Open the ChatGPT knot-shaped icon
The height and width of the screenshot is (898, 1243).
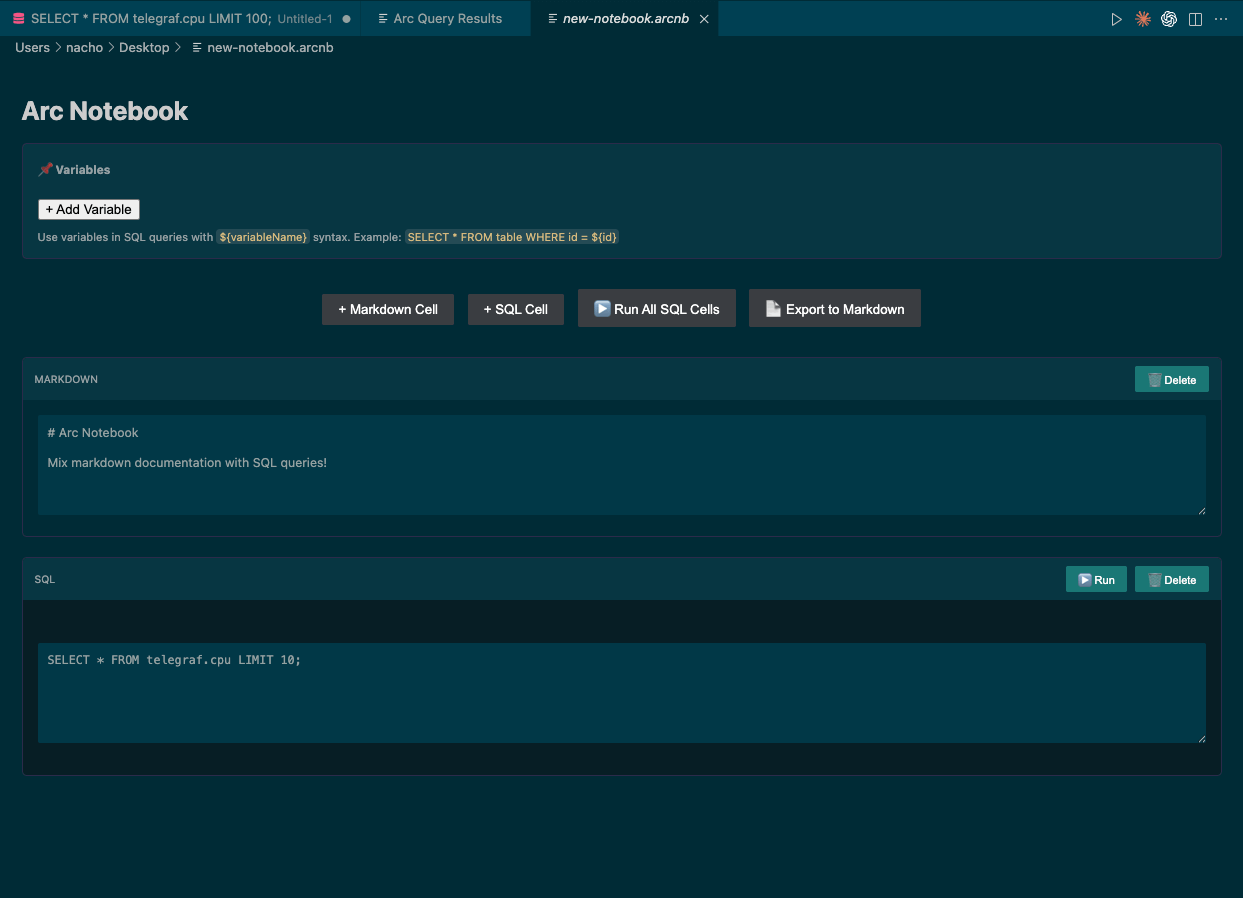pos(1169,19)
